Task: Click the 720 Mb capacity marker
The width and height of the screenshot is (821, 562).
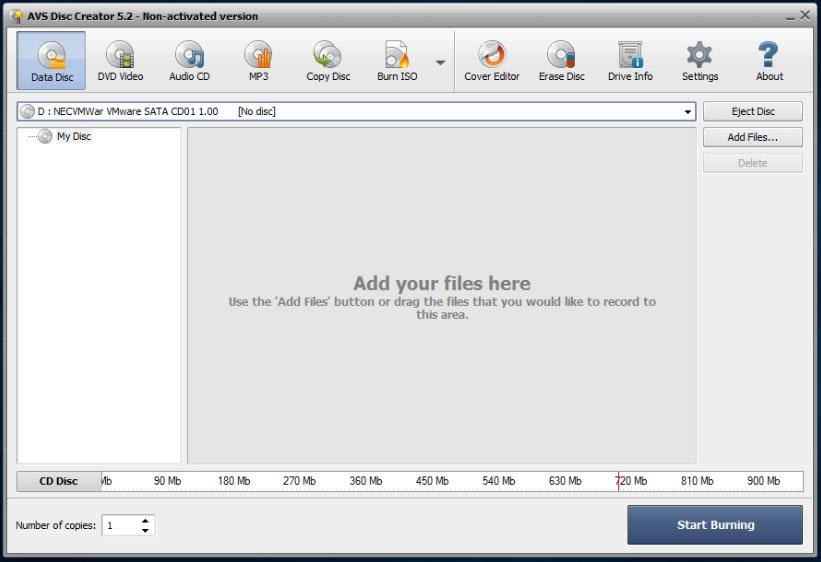Action: [631, 481]
